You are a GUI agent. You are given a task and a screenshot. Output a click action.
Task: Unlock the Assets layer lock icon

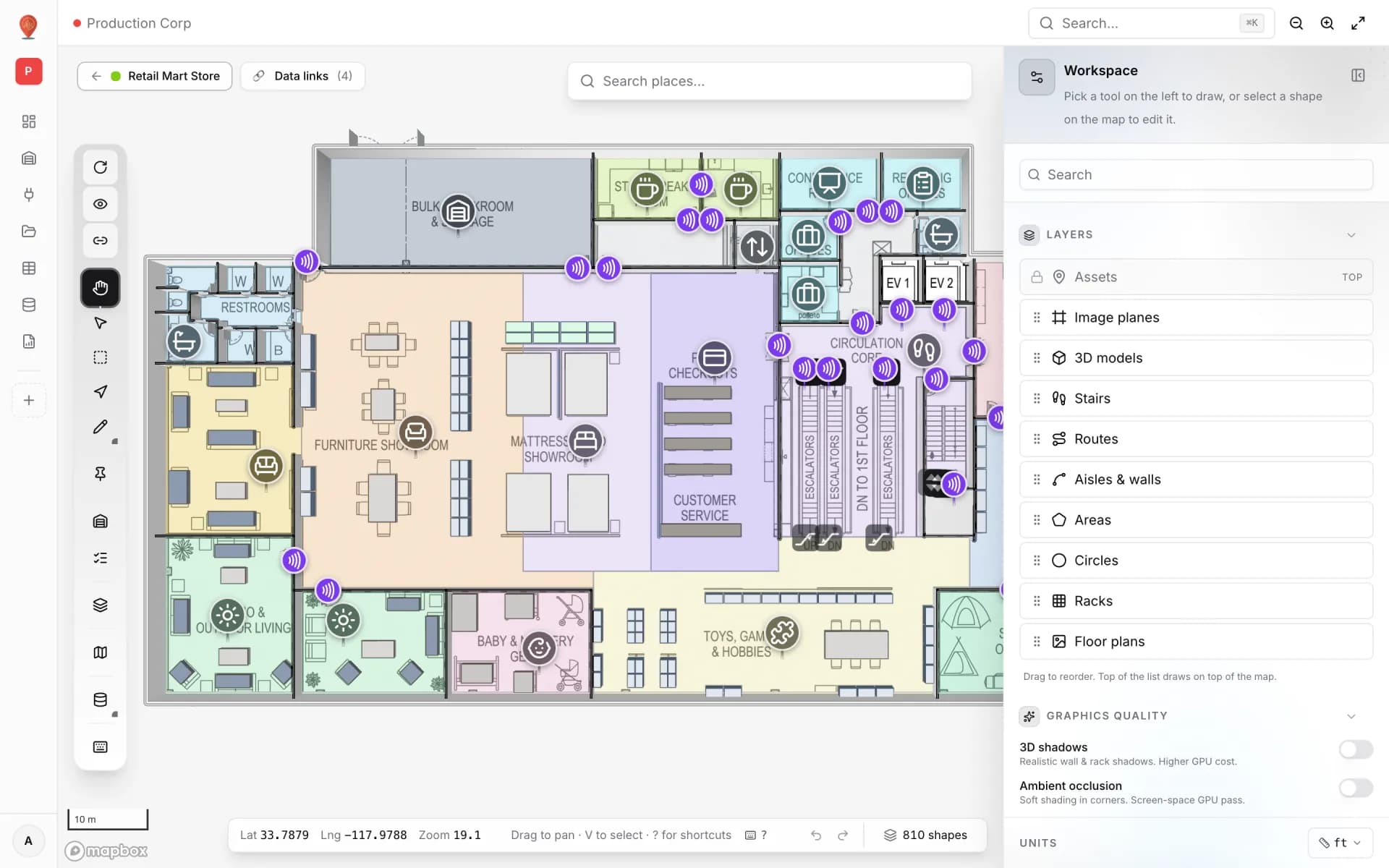[x=1037, y=277]
